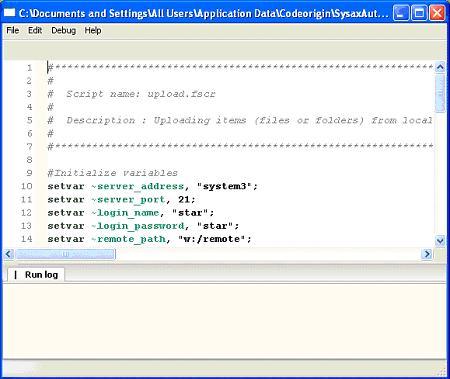Click the 'Script name: upload.fscr' comment line

point(131,94)
